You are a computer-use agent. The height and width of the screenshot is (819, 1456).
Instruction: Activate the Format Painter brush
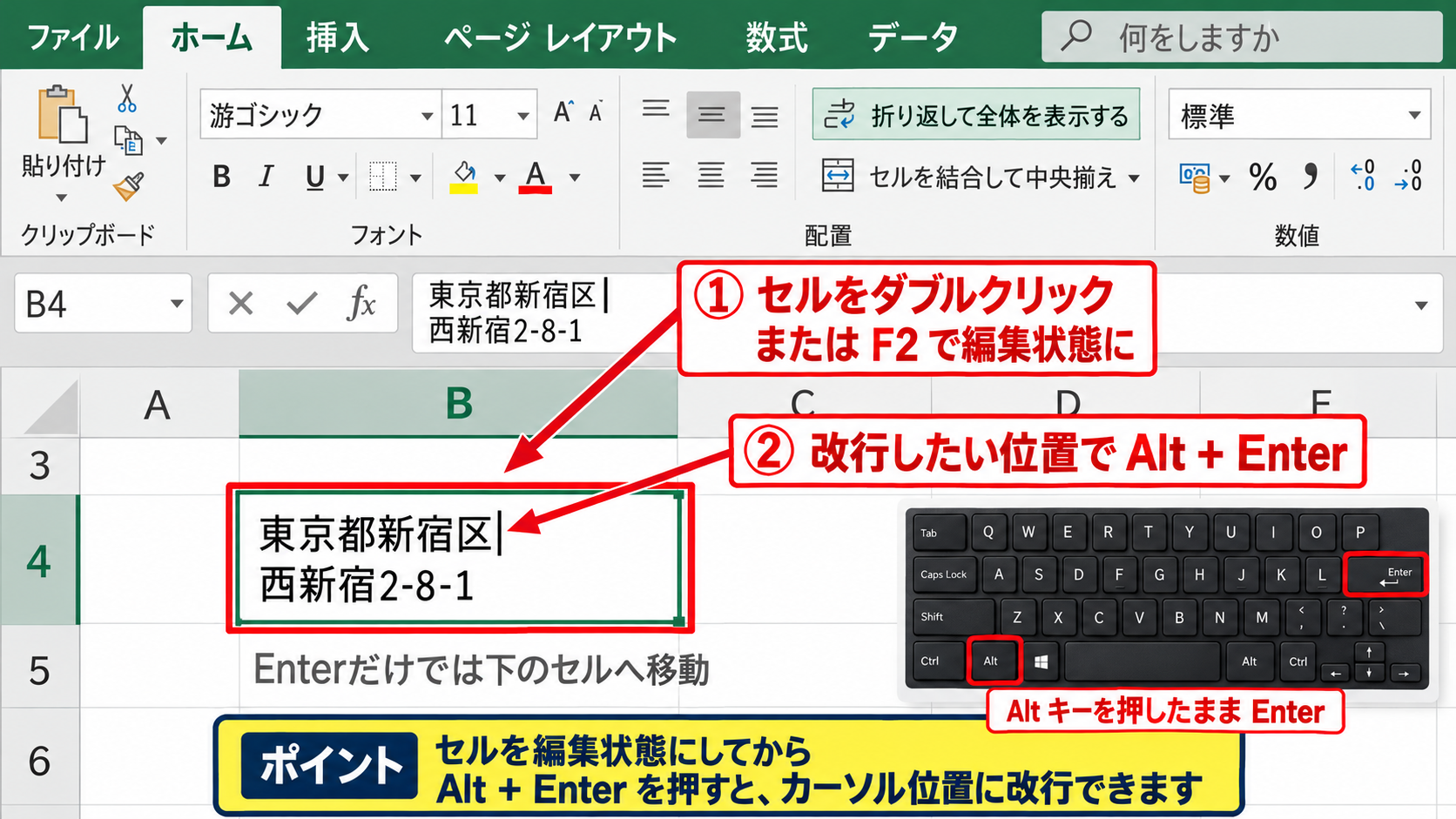[129, 185]
